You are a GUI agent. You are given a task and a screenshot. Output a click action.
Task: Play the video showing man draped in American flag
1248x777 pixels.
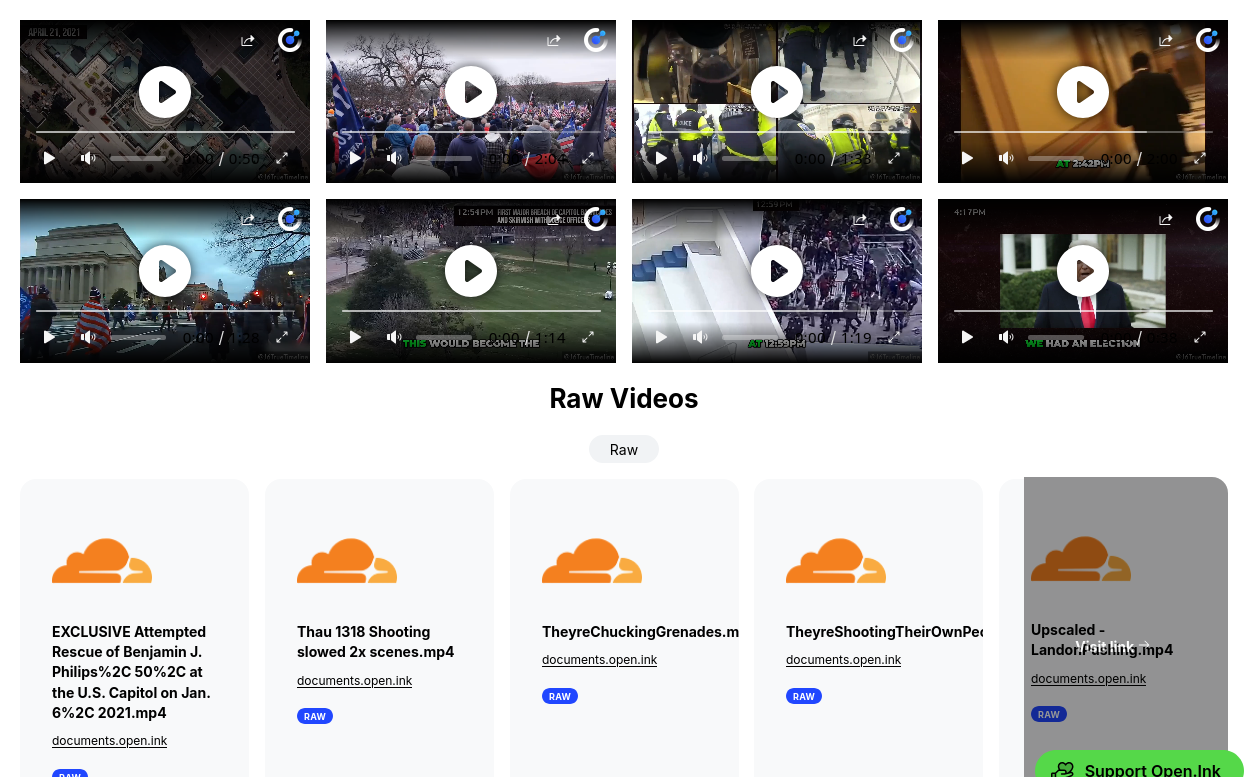click(x=165, y=271)
